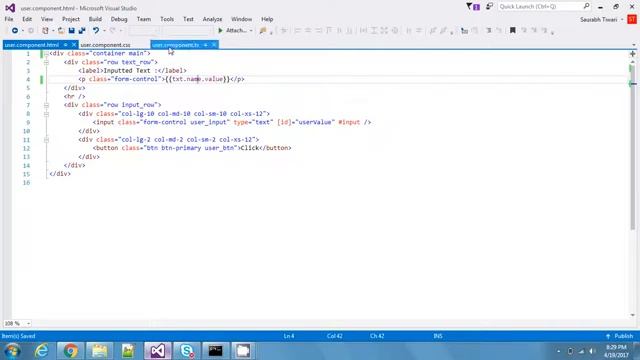Open the Analyze menu

coord(212,19)
